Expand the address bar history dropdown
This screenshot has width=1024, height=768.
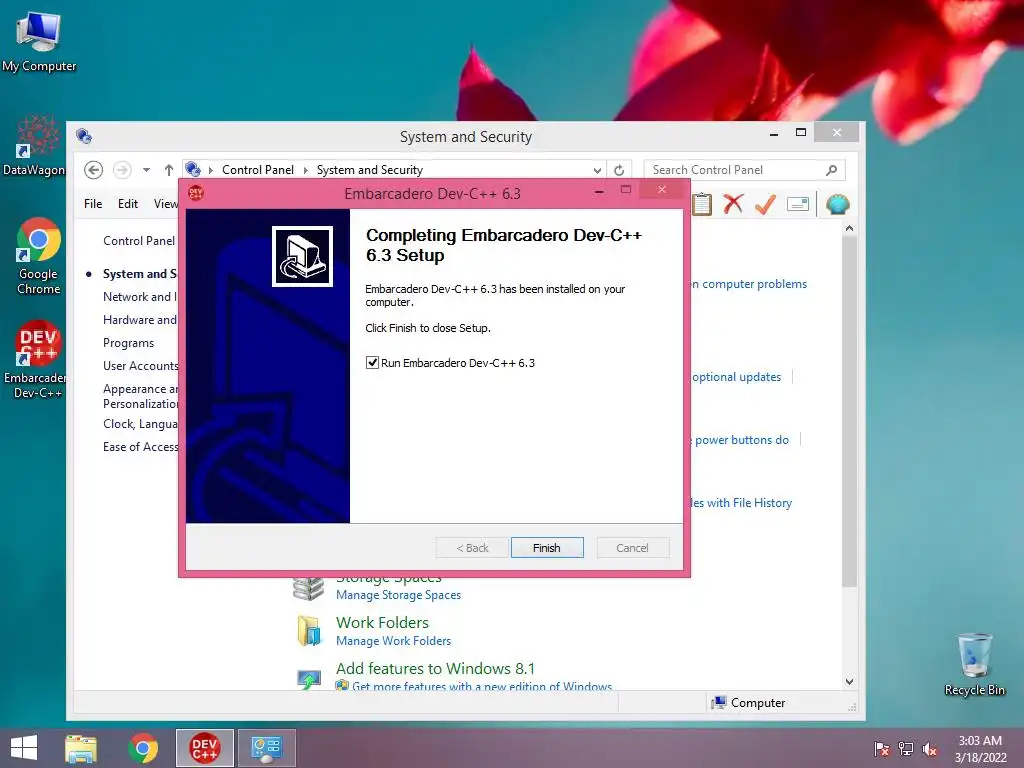[597, 170]
